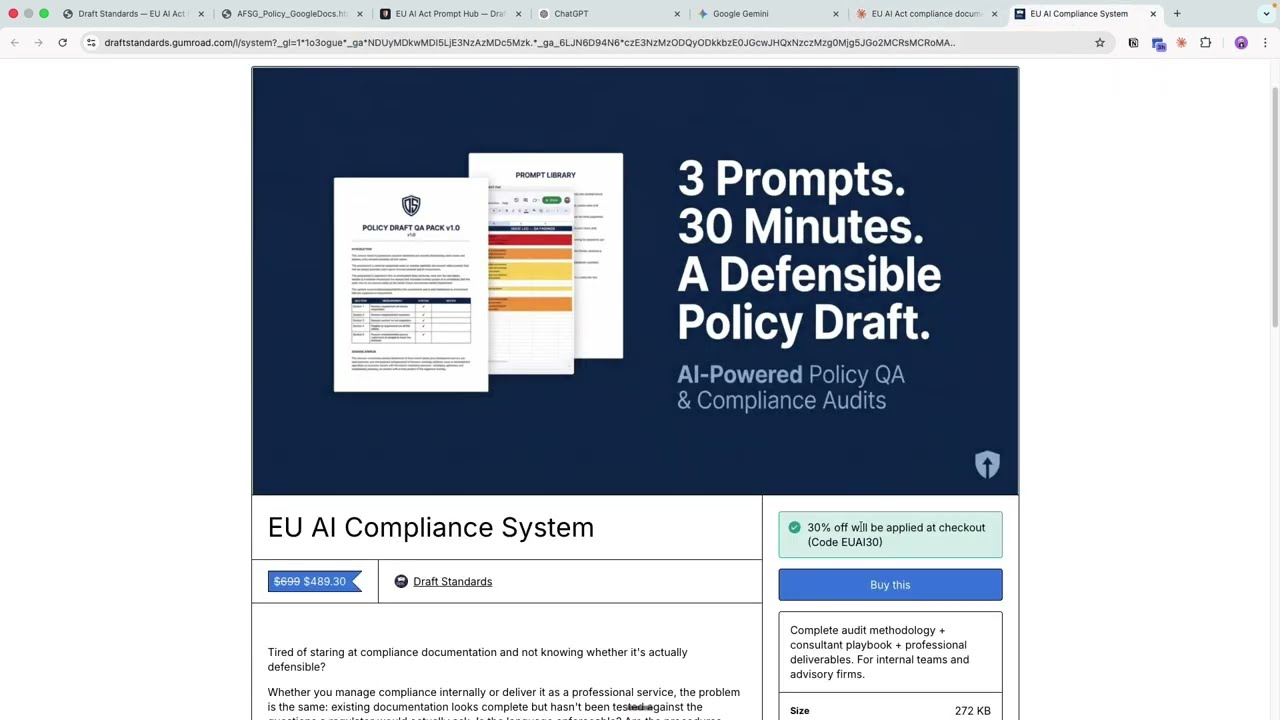
Task: Open the Draft Standards seller link
Action: [x=452, y=581]
